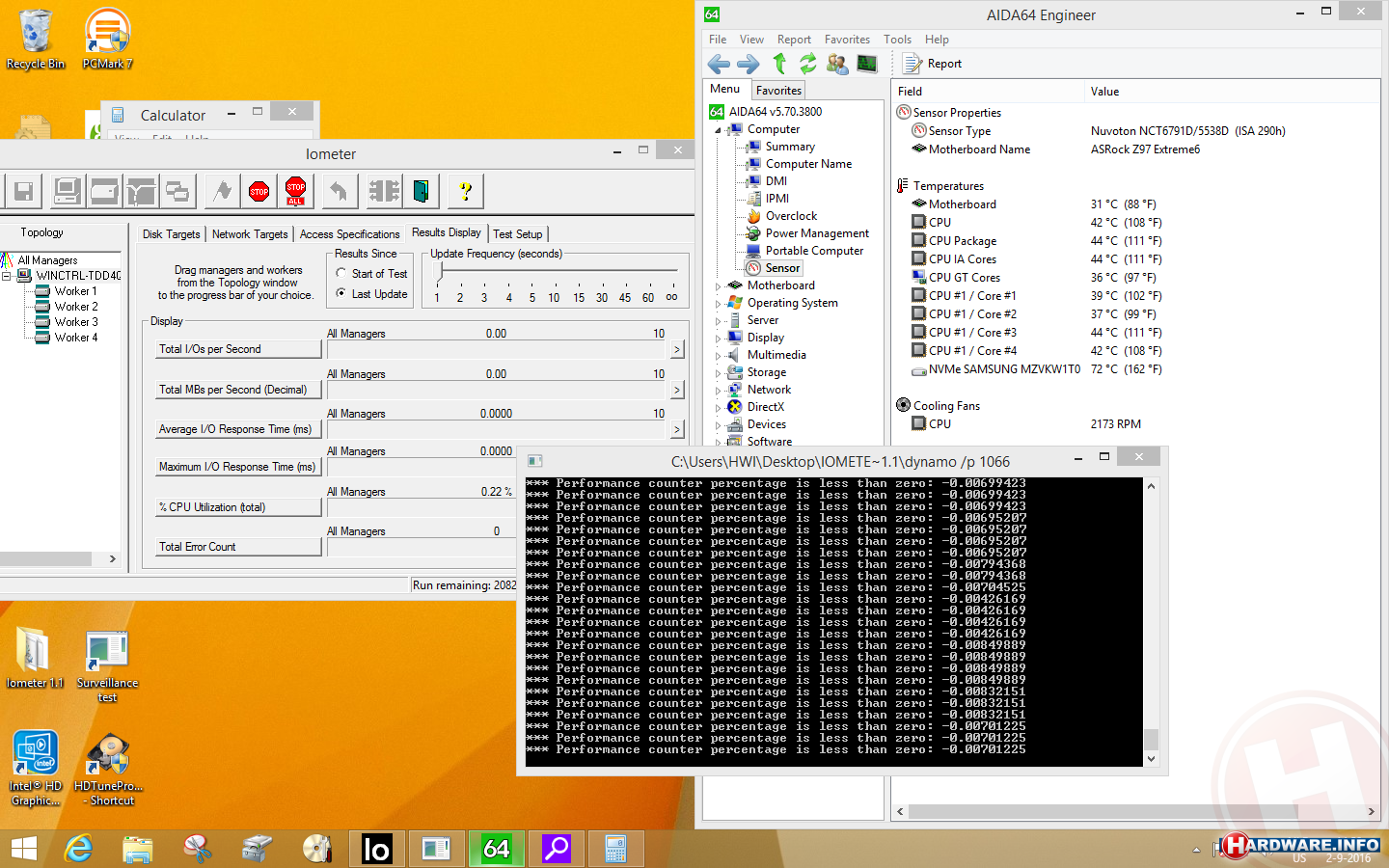
Task: Click AIDA64 monitor diagnostics icon in toolbar
Action: tap(867, 64)
